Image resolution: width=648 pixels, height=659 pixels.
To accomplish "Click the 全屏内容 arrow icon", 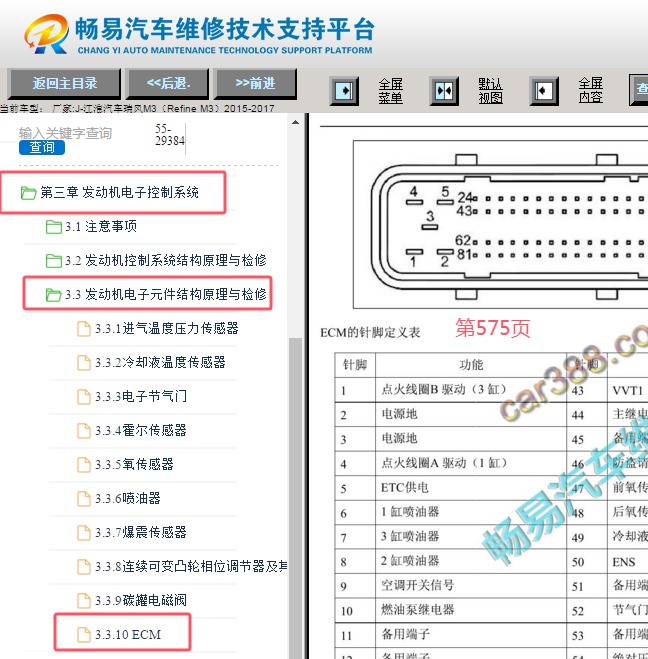I will click(x=544, y=90).
